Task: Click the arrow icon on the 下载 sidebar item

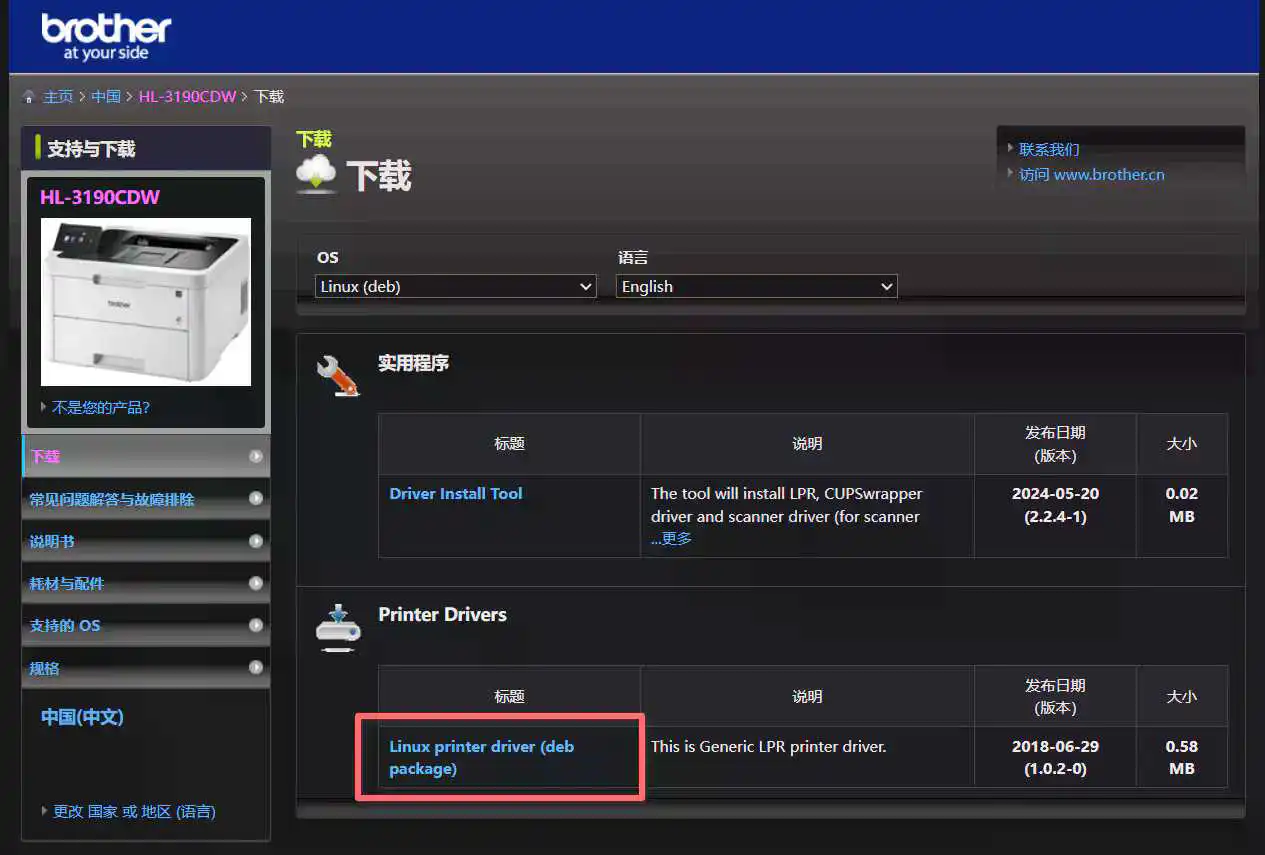Action: pyautogui.click(x=256, y=456)
